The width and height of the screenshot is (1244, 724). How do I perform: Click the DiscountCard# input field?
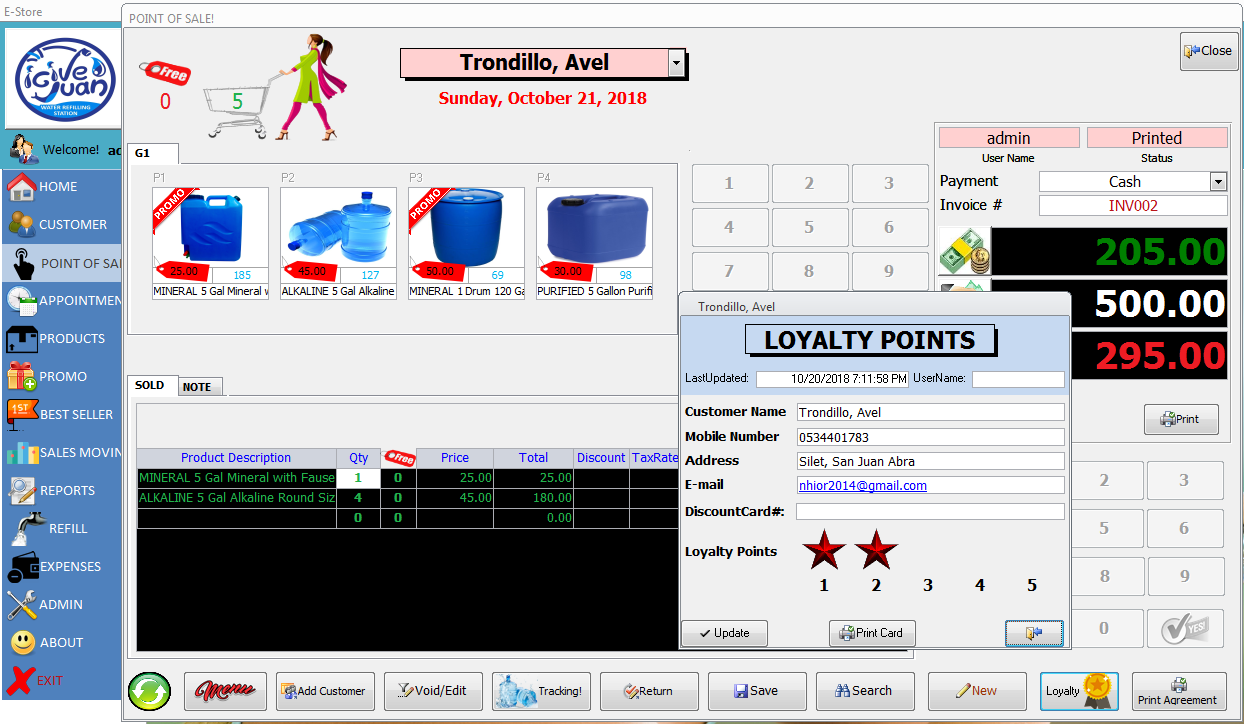click(x=929, y=511)
